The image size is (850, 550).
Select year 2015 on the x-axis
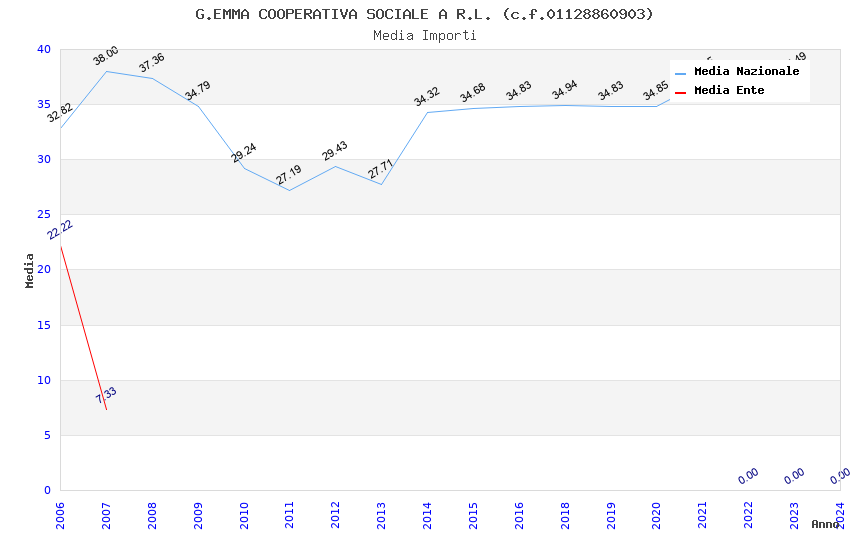tap(473, 515)
